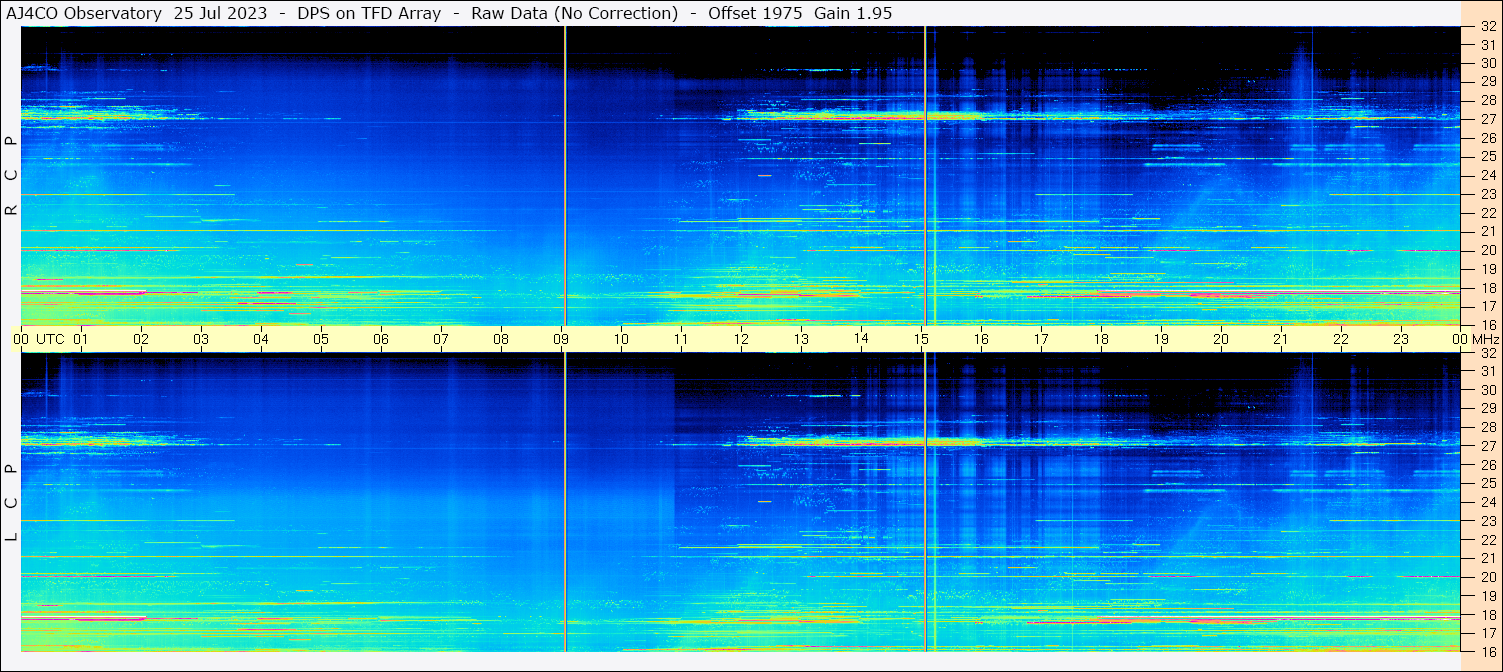Click '23' on the RCP frequency scale
The height and width of the screenshot is (672, 1503).
(x=1488, y=194)
